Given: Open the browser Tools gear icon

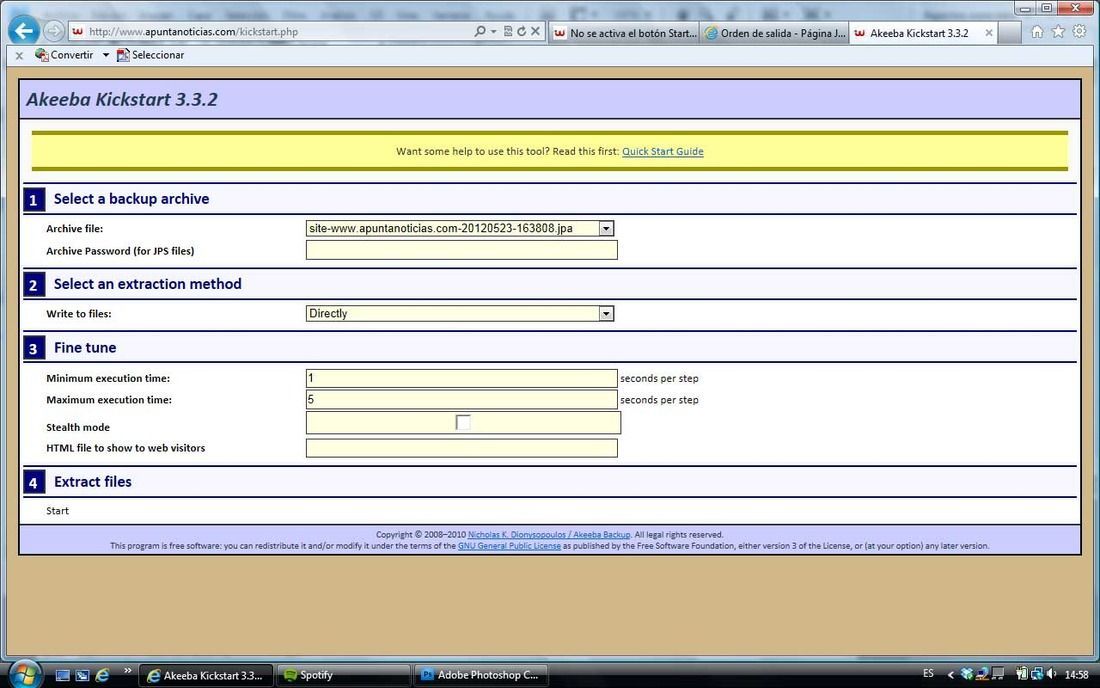Looking at the screenshot, I should click(x=1080, y=32).
